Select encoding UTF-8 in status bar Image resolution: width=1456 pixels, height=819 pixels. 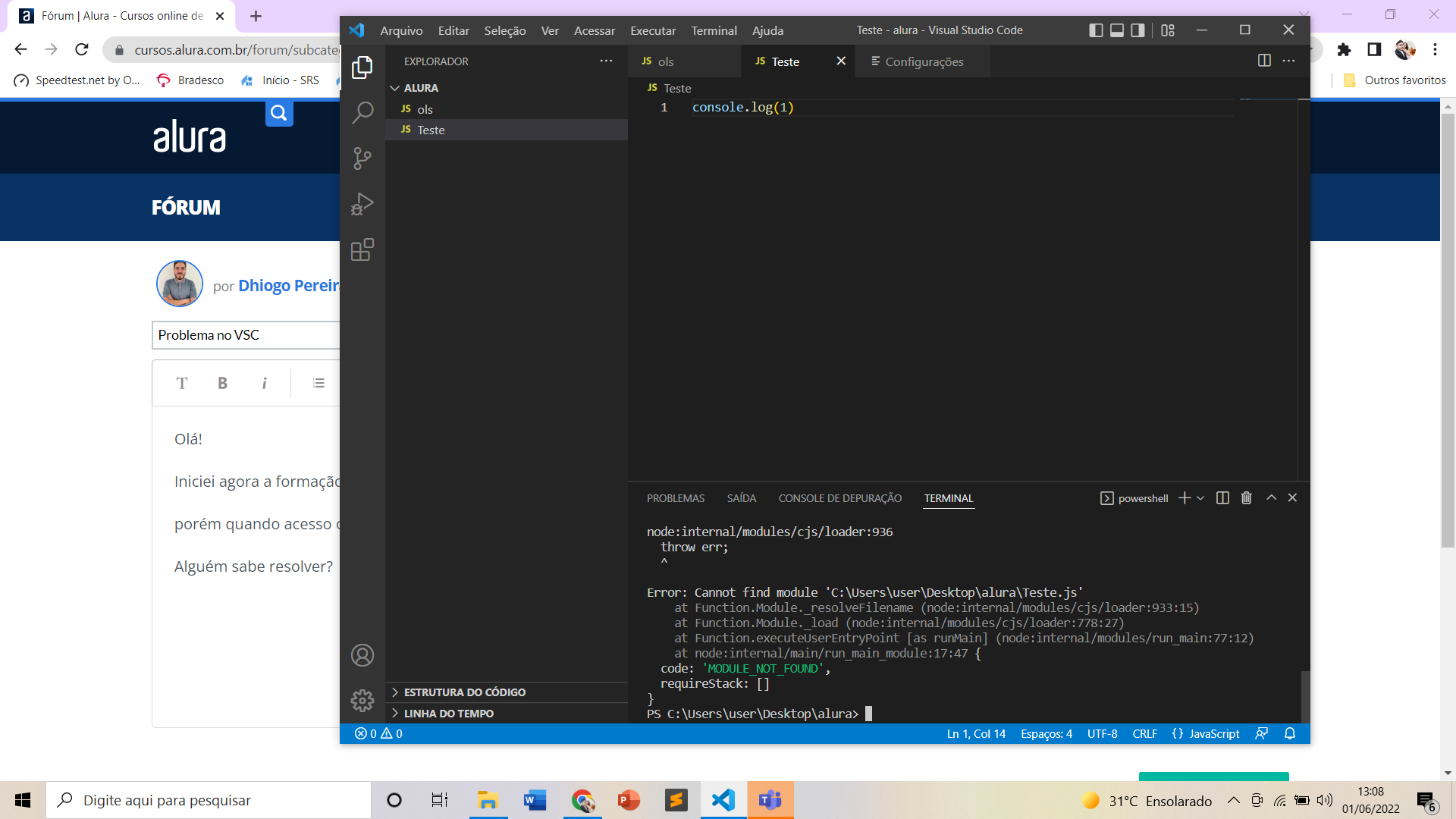pos(1102,733)
